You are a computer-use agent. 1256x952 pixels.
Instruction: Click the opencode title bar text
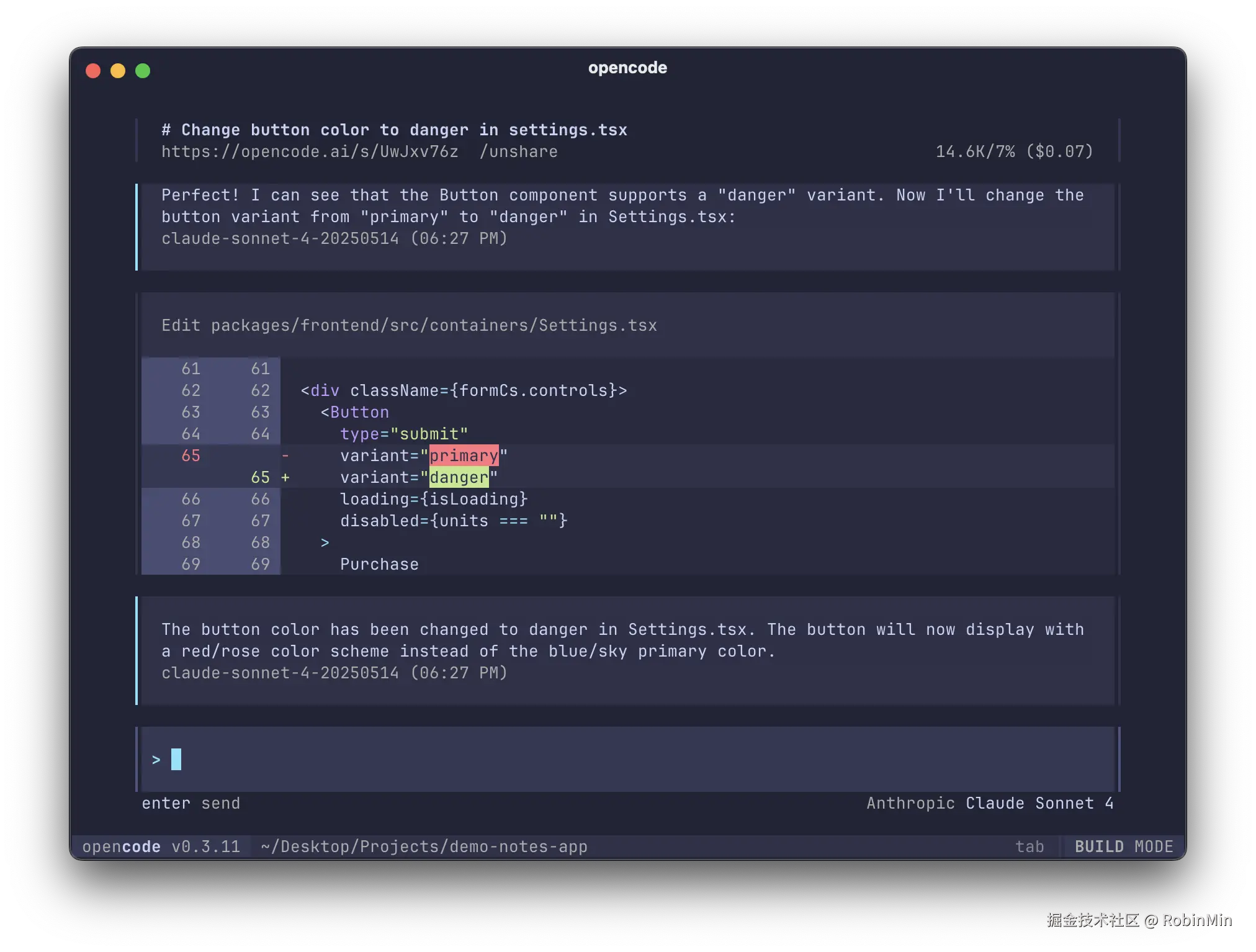pos(627,68)
